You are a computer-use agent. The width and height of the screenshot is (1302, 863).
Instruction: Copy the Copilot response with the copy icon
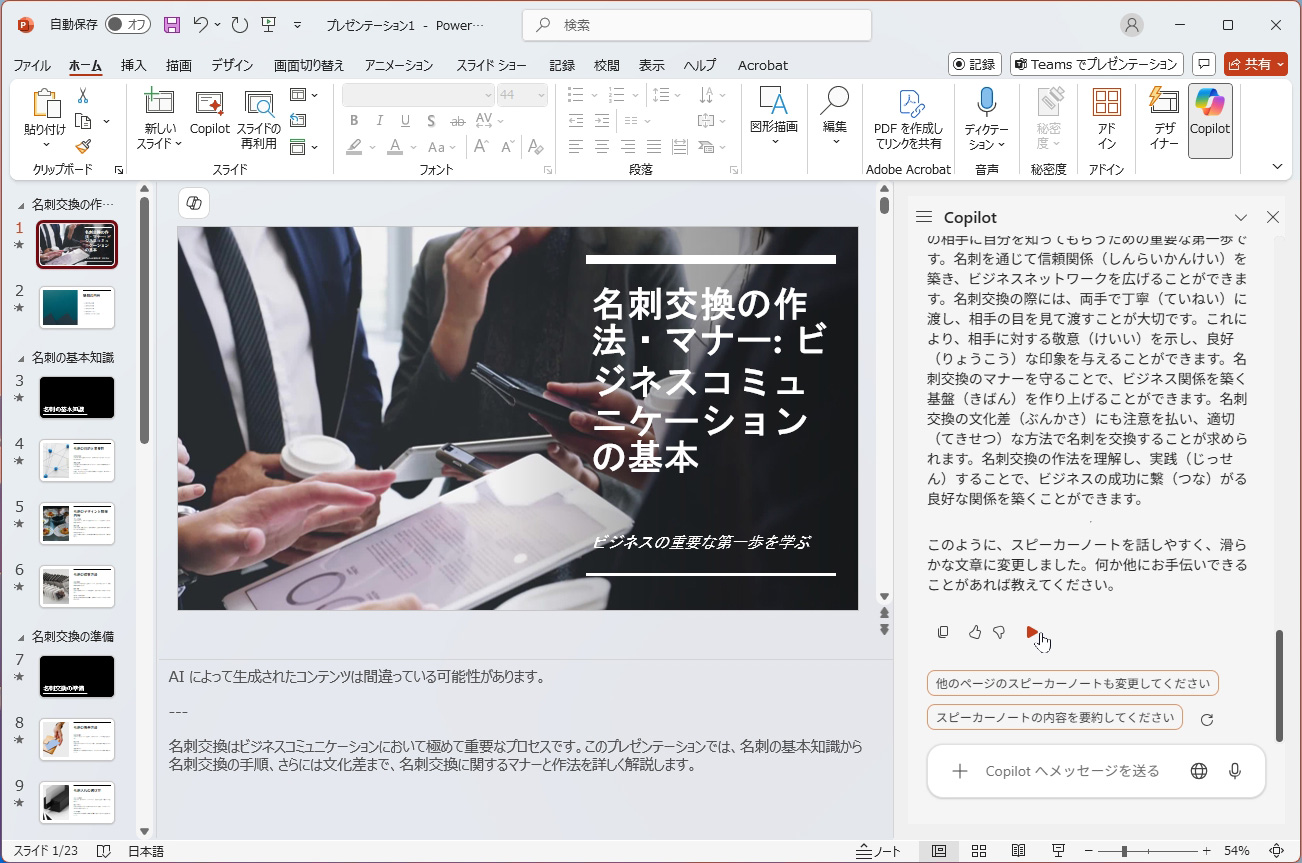[x=943, y=632]
